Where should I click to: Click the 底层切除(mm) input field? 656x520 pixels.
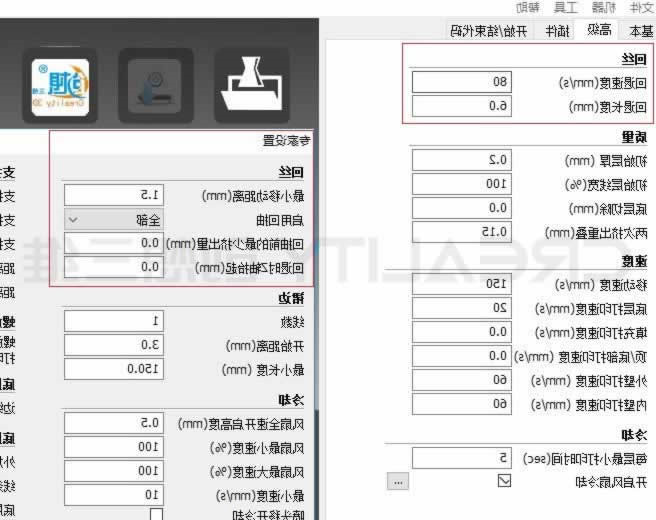462,208
